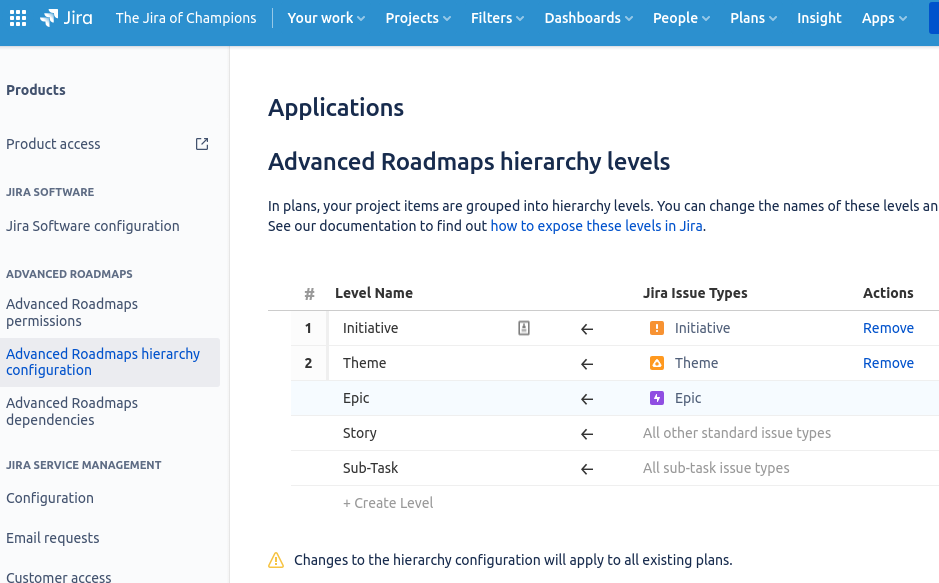This screenshot has width=939, height=583.
Task: Follow the how to expose these levels link
Action: [x=597, y=226]
